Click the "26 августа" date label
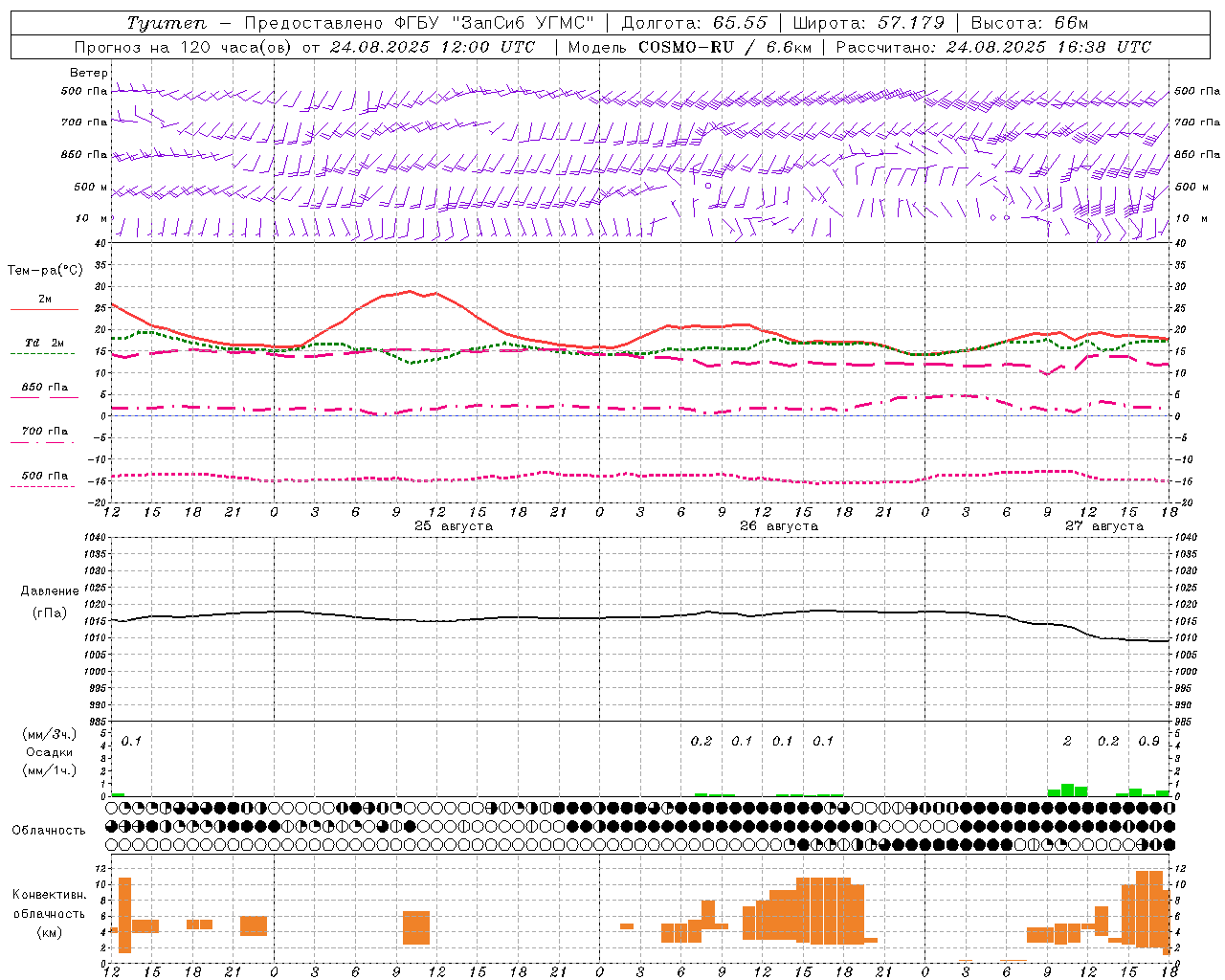This screenshot has height=980, width=1225. [779, 526]
